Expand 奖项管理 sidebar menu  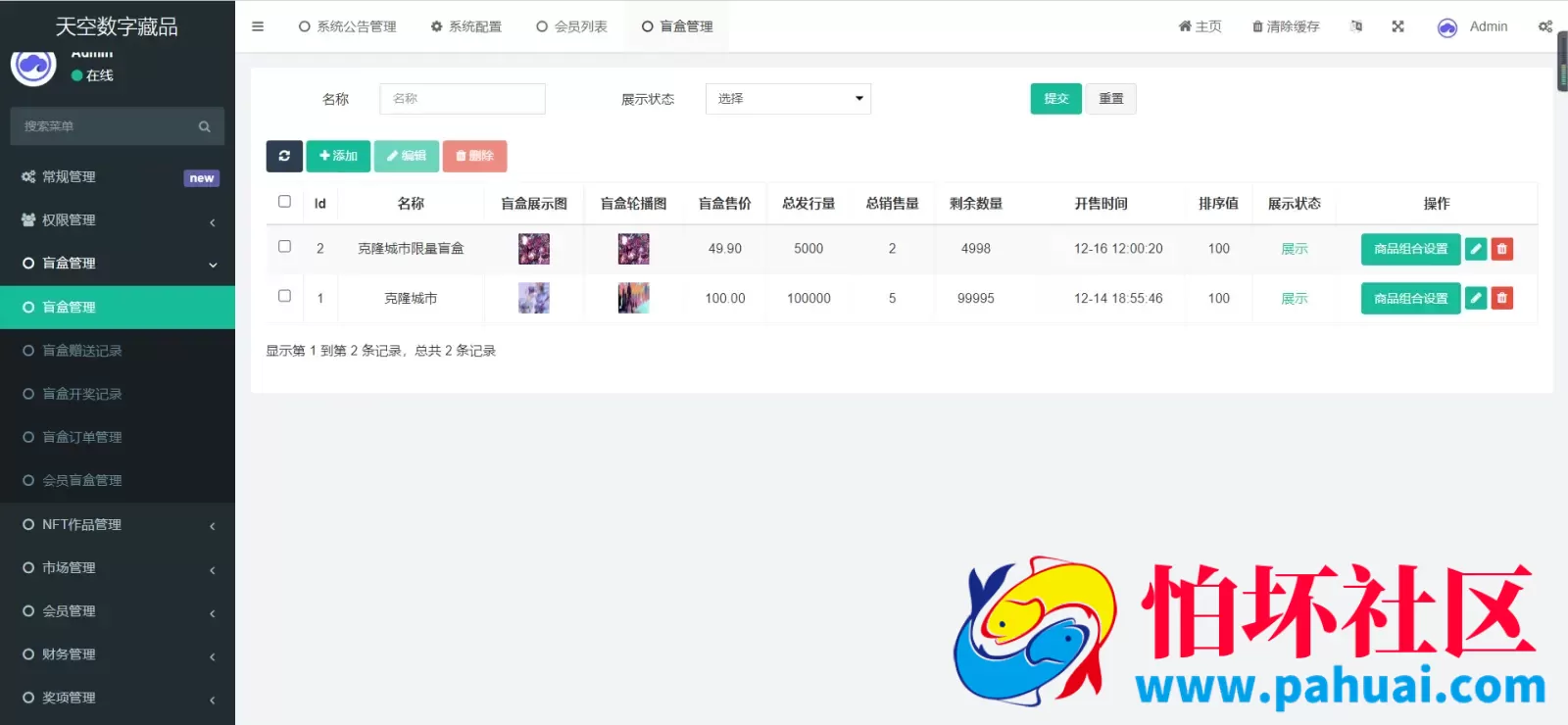(x=118, y=698)
